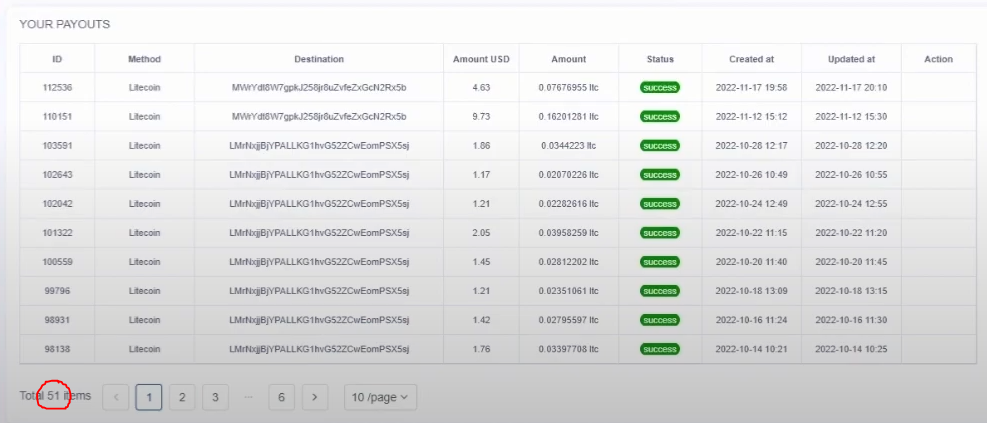Click the Action column header
Screen dimensions: 987x423
pyautogui.click(x=939, y=59)
